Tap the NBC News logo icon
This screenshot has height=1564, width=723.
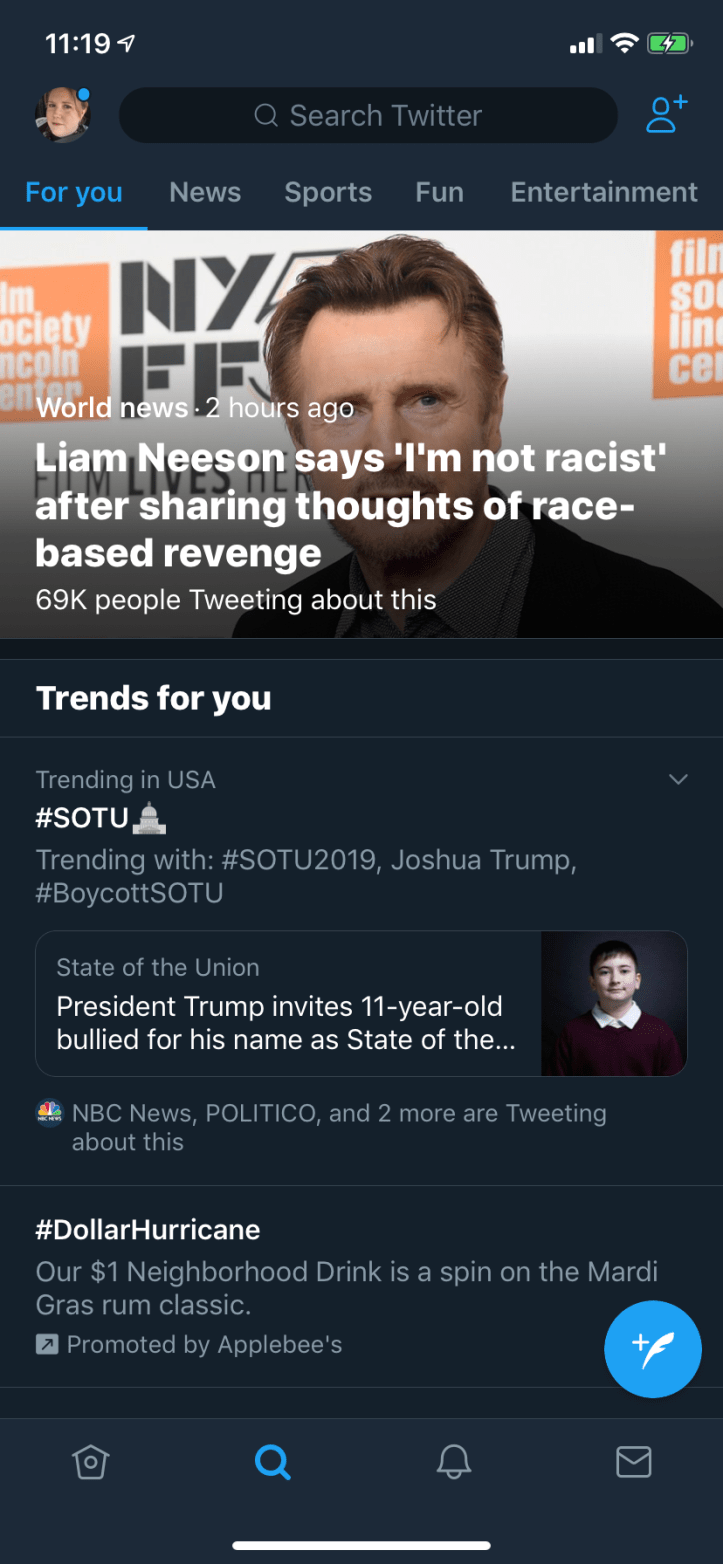[x=48, y=1114]
